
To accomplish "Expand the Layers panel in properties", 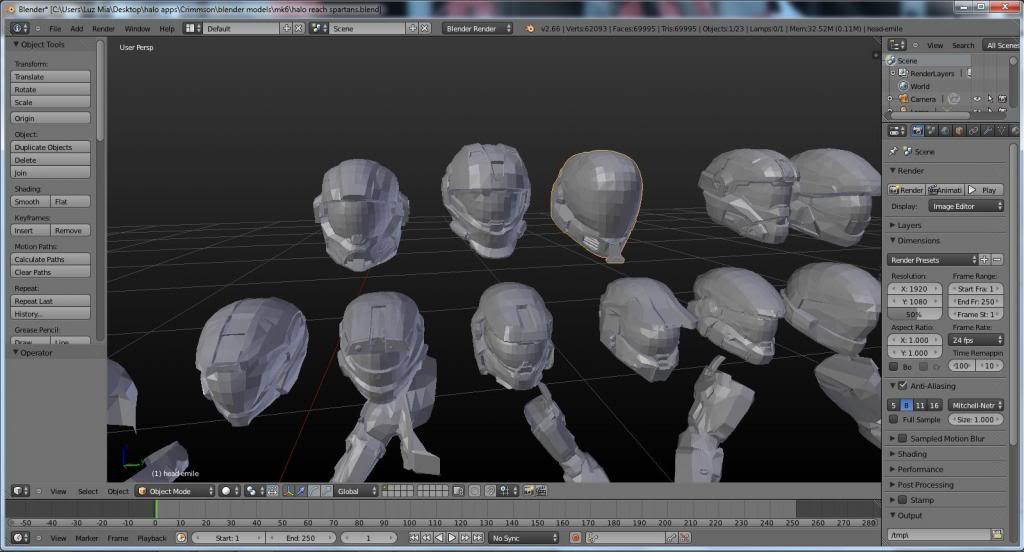I will [909, 225].
